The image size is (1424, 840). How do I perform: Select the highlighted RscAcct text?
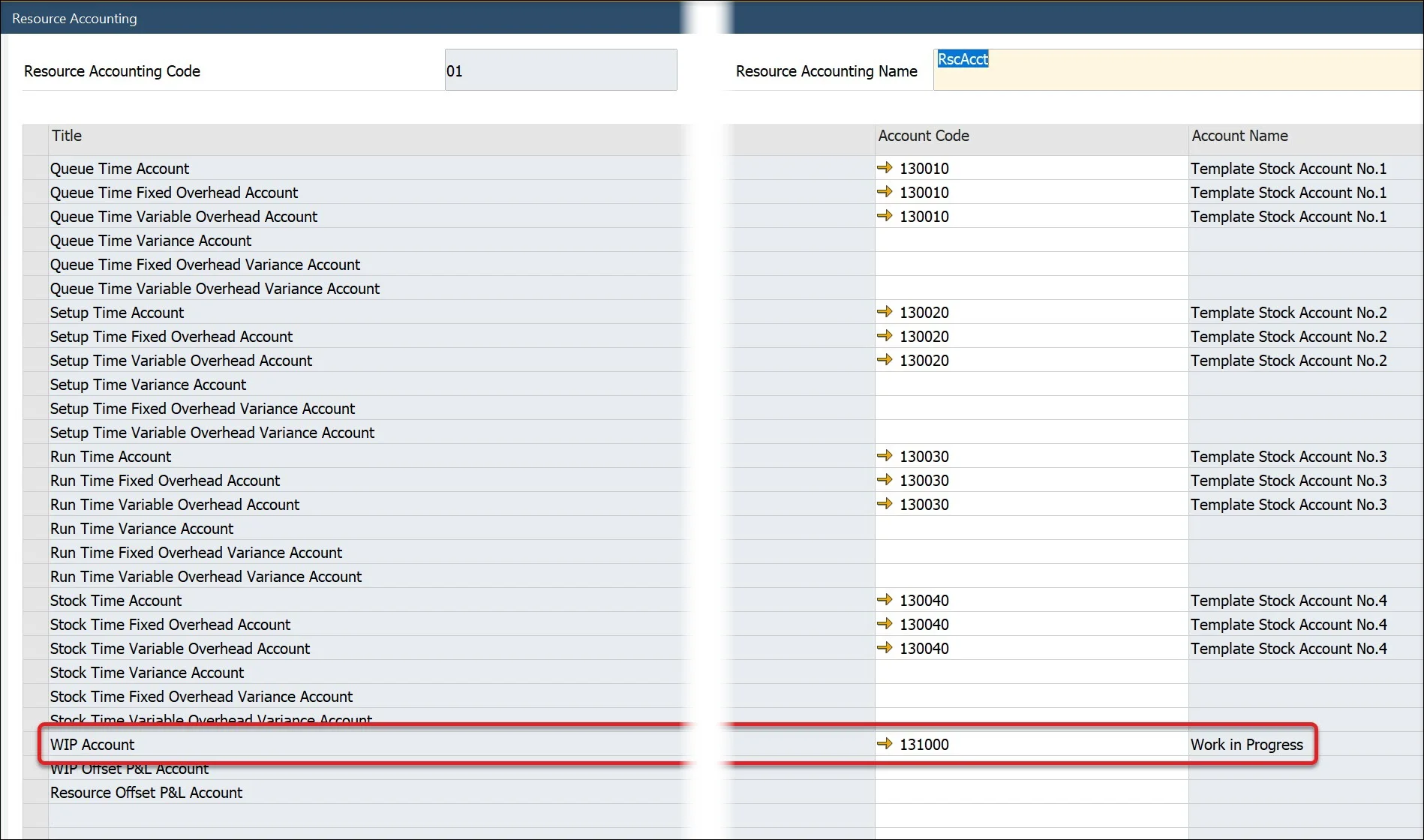(963, 58)
